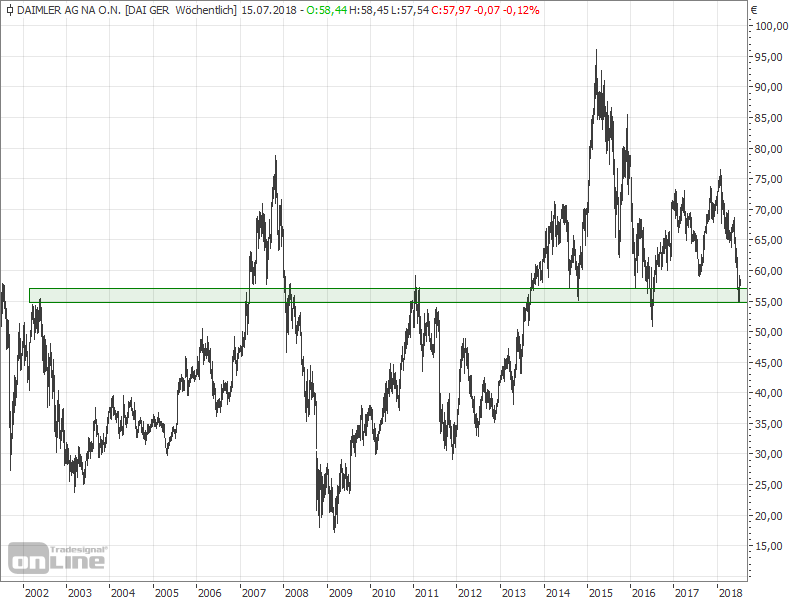Click the euro currency symbol above price axis
800x600 pixels.
754,10
